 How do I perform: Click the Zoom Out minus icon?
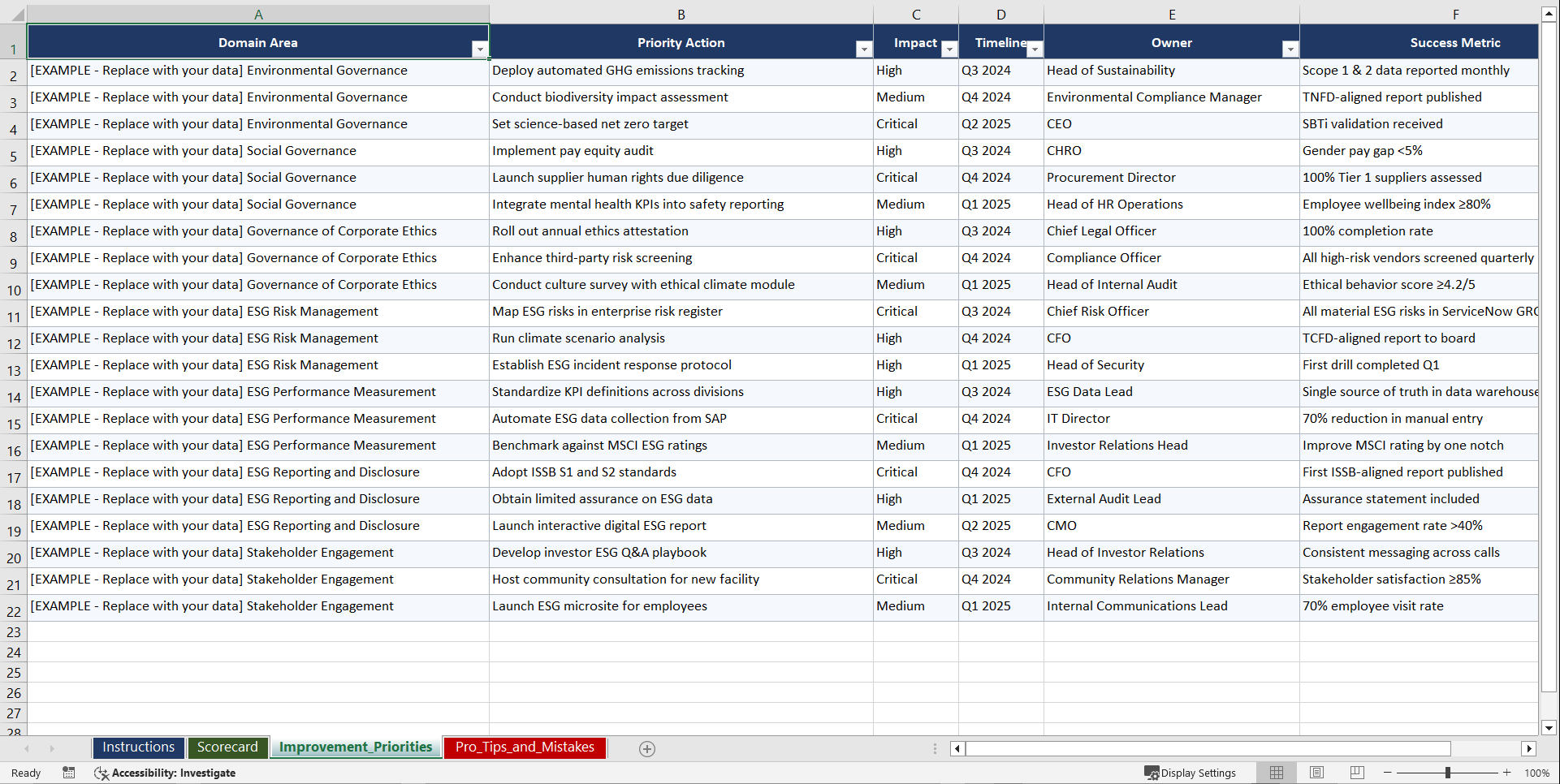point(1387,773)
